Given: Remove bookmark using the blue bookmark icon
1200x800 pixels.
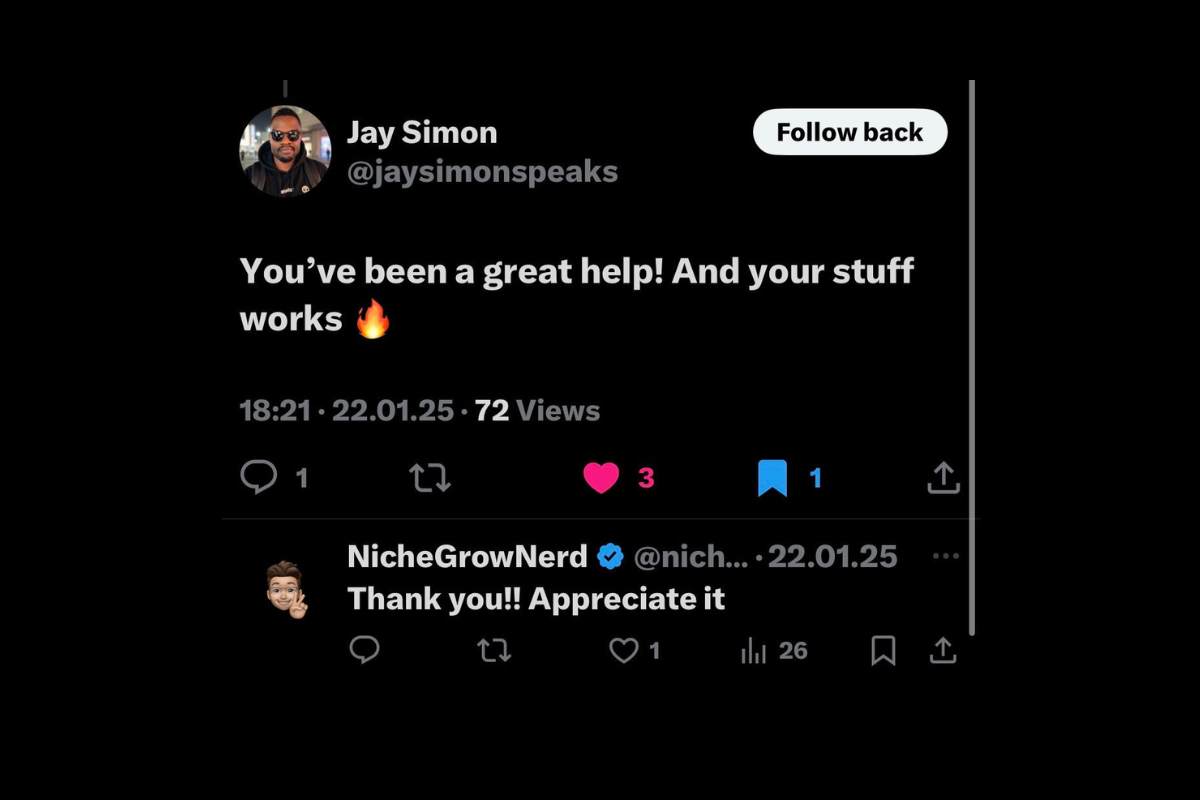Looking at the screenshot, I should 772,478.
